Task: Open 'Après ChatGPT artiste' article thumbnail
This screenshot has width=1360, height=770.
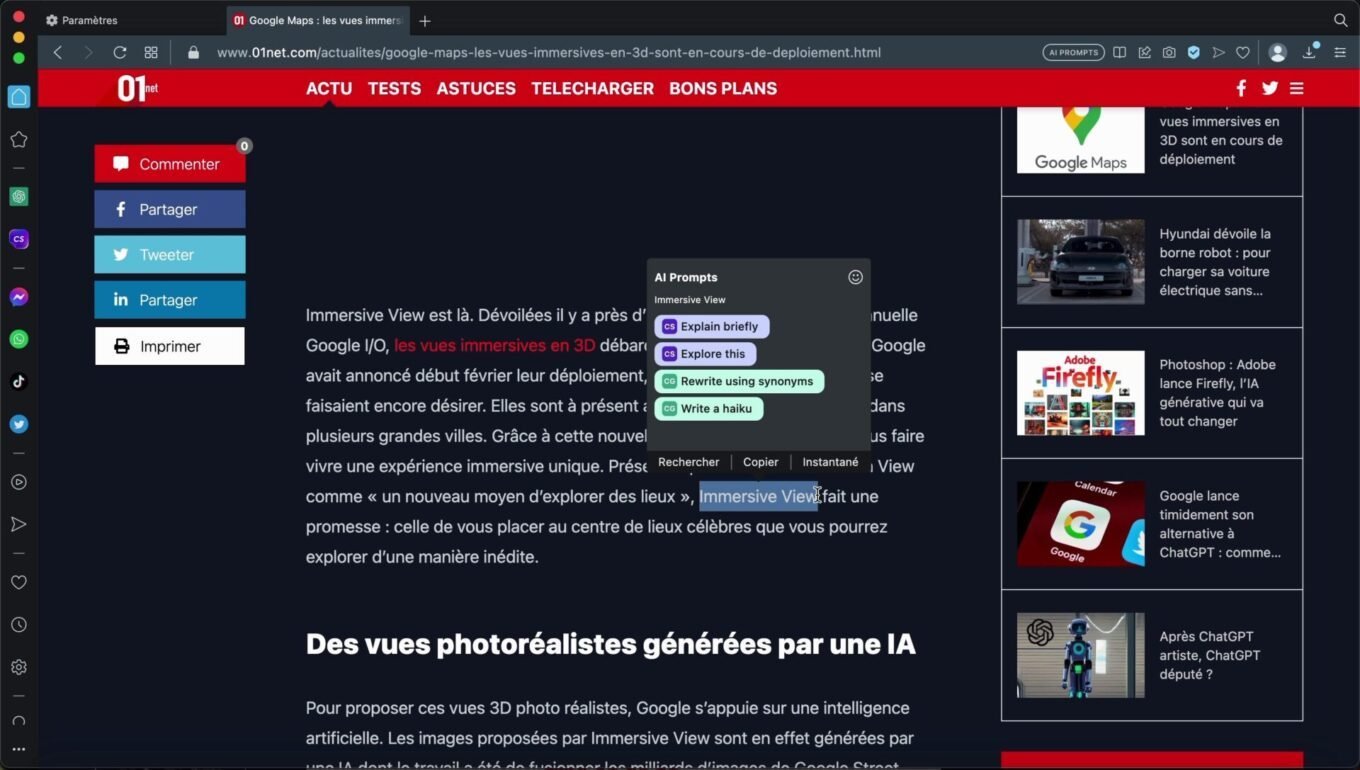Action: tap(1081, 655)
